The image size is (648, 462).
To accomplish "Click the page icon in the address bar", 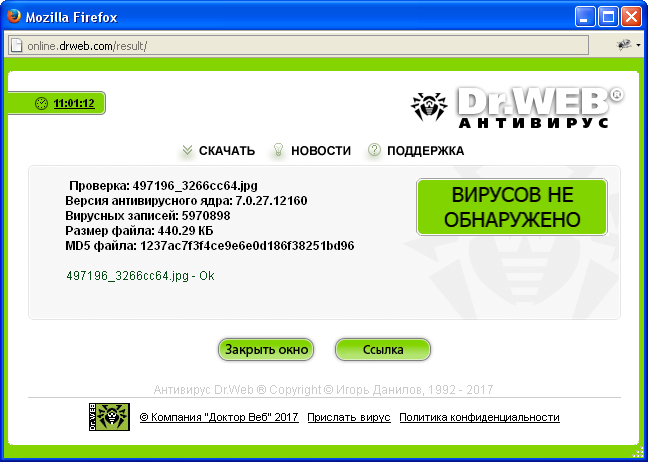I will click(x=16, y=45).
